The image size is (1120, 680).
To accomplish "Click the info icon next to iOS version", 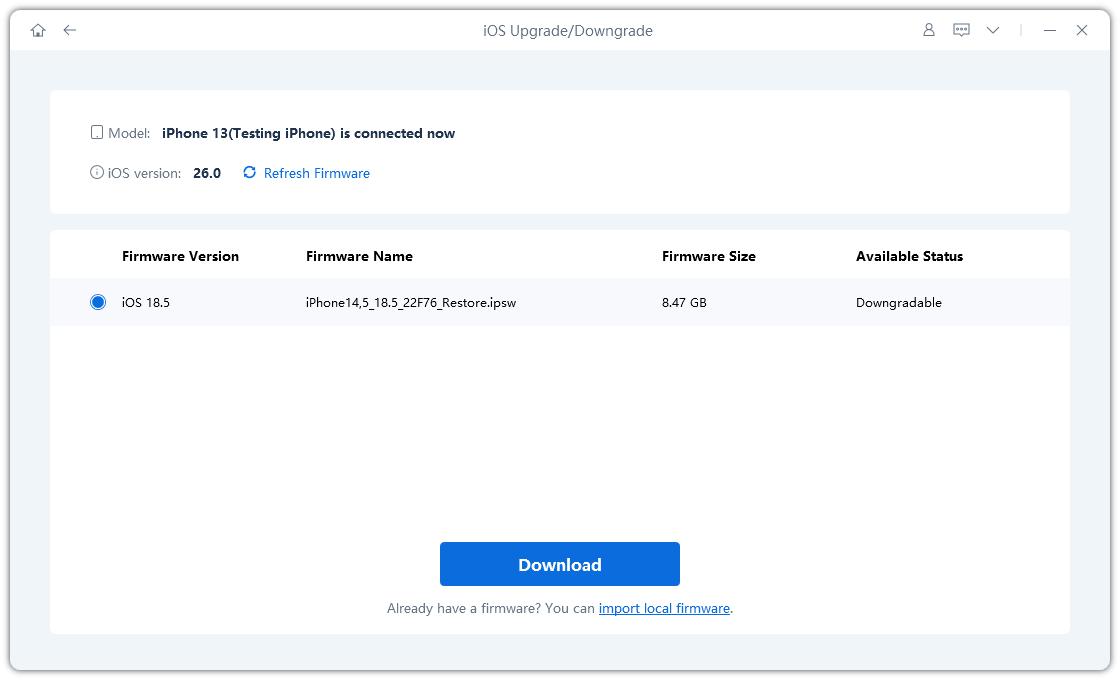I will pos(97,171).
